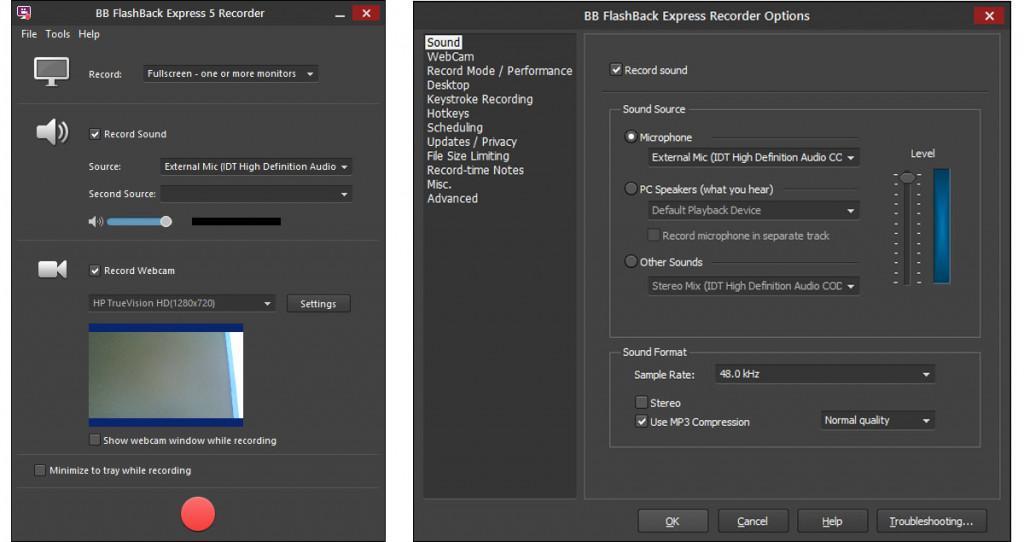
Task: Open the Normal quality dropdown
Action: (x=878, y=421)
